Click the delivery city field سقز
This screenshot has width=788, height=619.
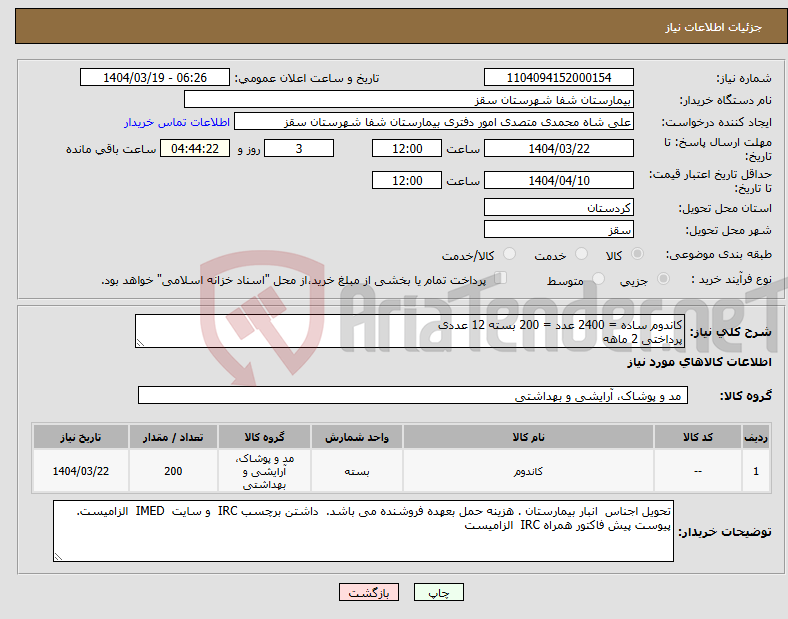[558, 229]
